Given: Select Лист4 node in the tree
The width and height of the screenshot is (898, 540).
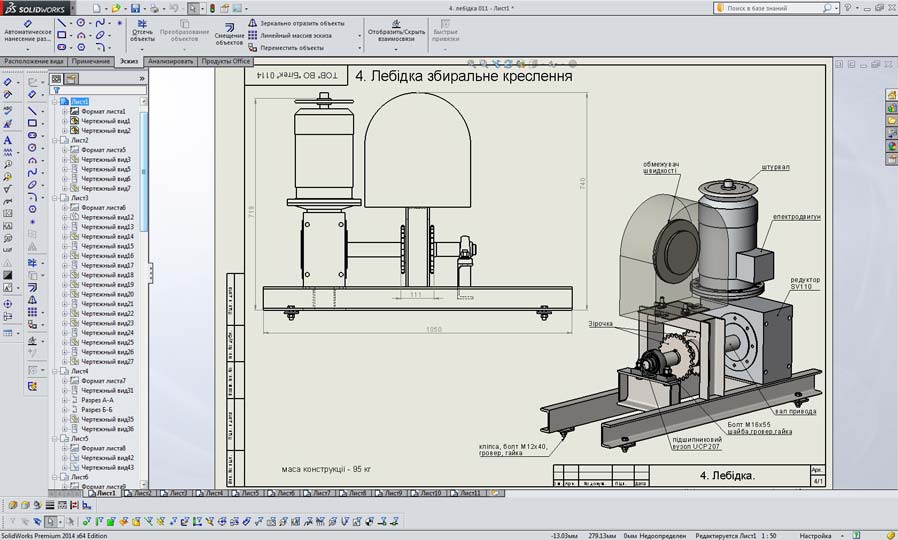Looking at the screenshot, I should 79,371.
